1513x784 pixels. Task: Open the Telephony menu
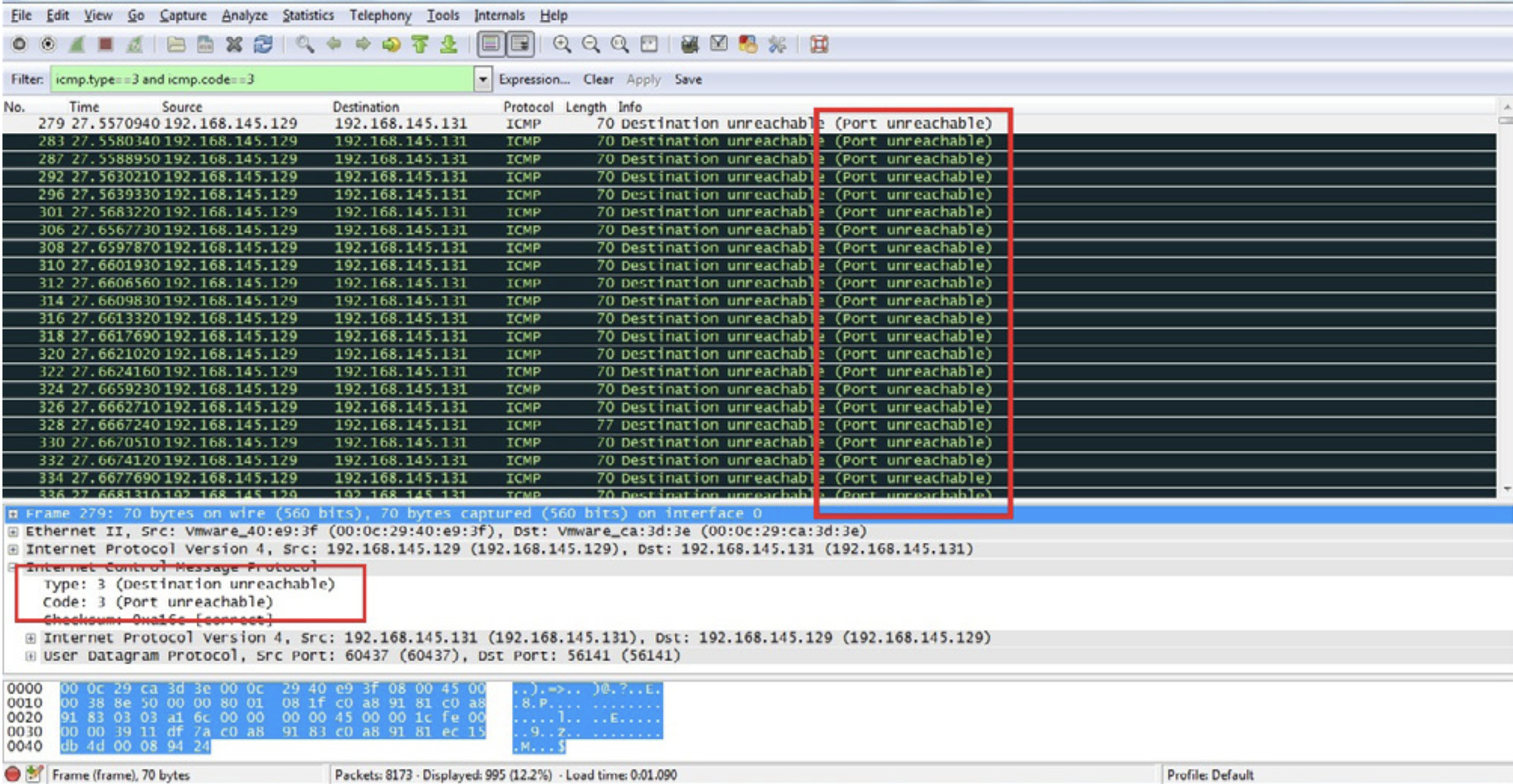[380, 15]
